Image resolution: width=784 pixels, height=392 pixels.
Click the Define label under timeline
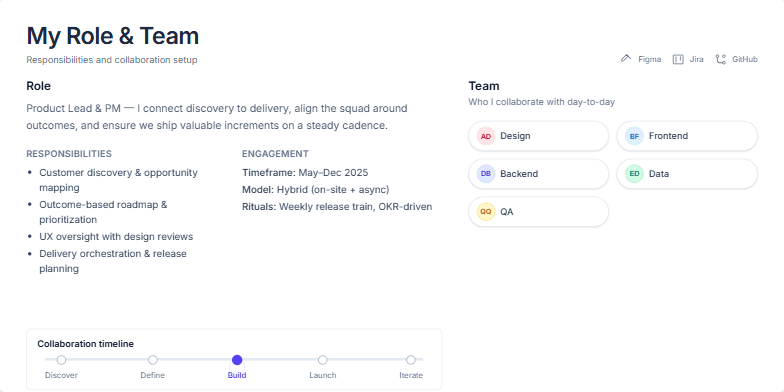click(x=152, y=376)
